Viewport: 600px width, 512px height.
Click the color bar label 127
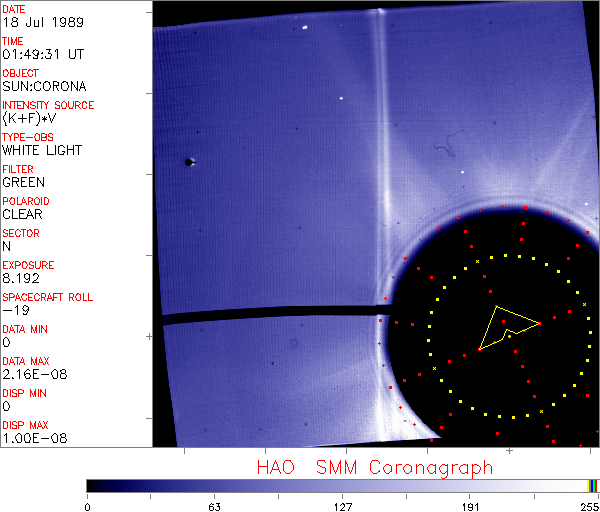click(x=342, y=507)
